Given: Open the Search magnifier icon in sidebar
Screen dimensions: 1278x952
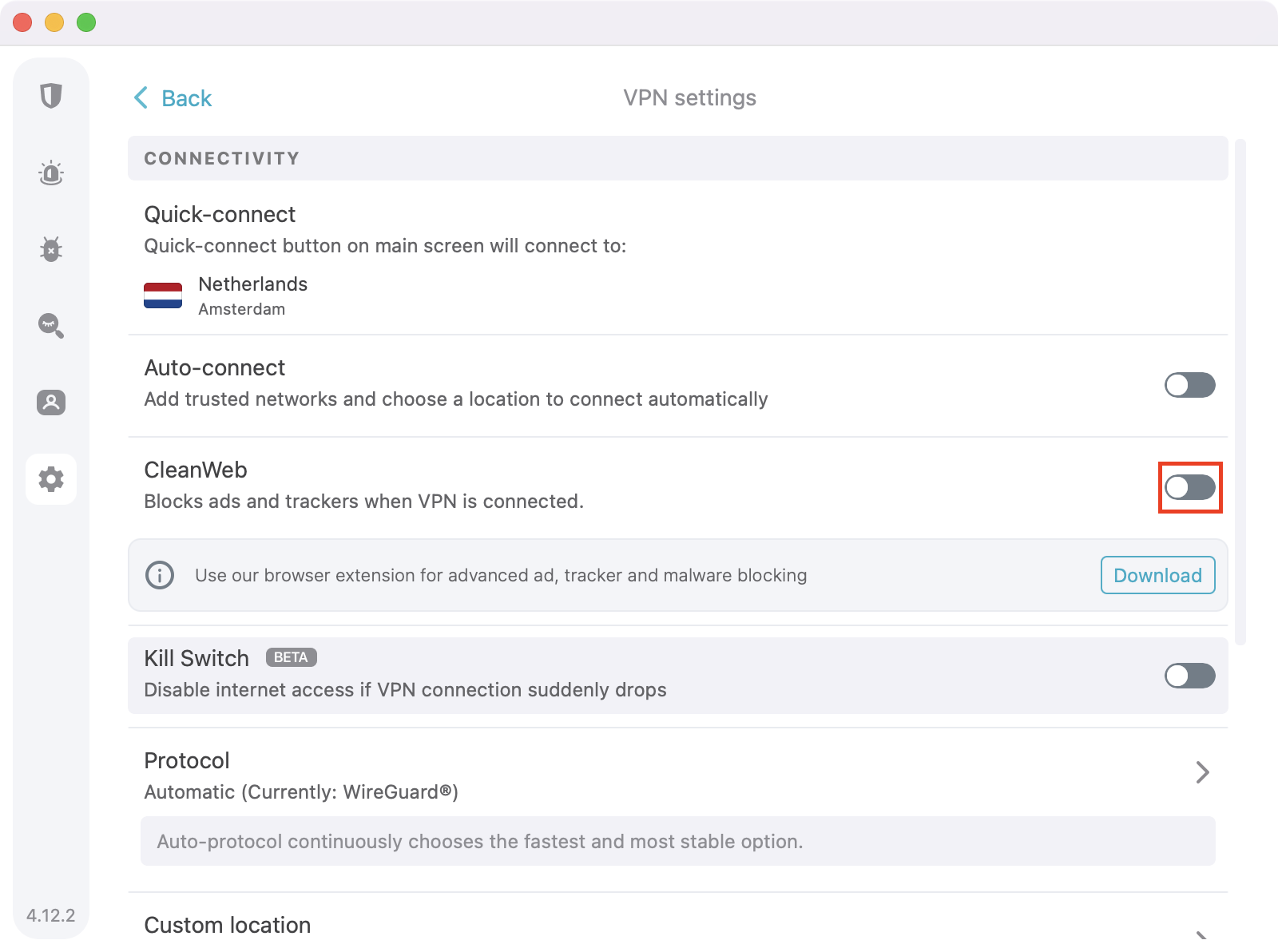Looking at the screenshot, I should pos(51,325).
